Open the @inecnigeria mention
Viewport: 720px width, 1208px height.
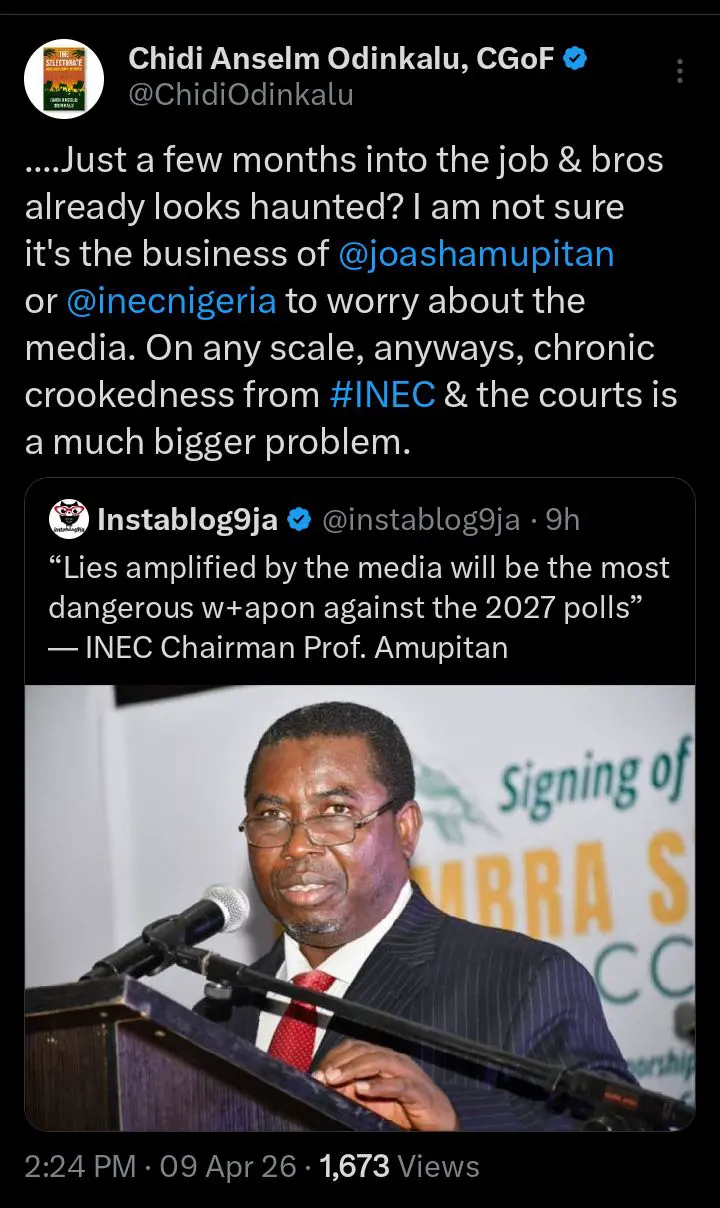click(x=171, y=301)
